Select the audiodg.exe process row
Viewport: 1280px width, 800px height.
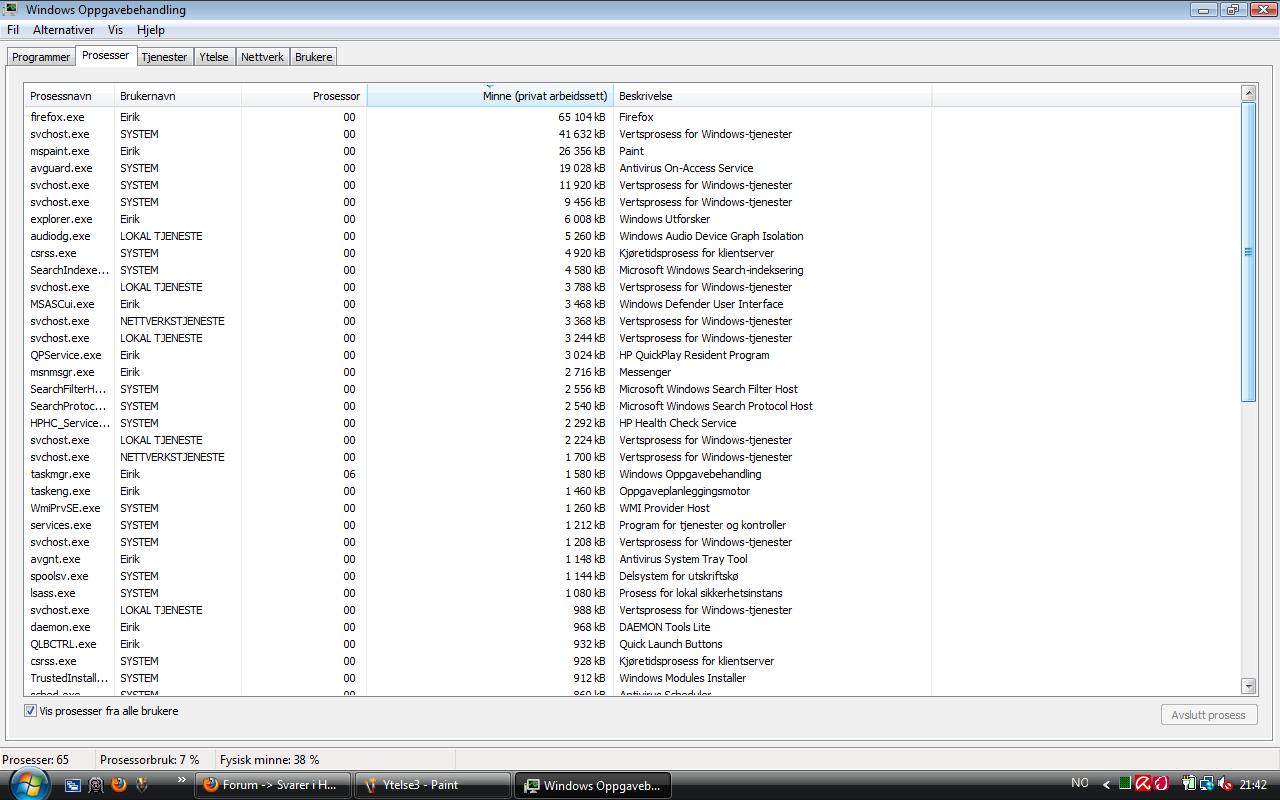tap(632, 236)
